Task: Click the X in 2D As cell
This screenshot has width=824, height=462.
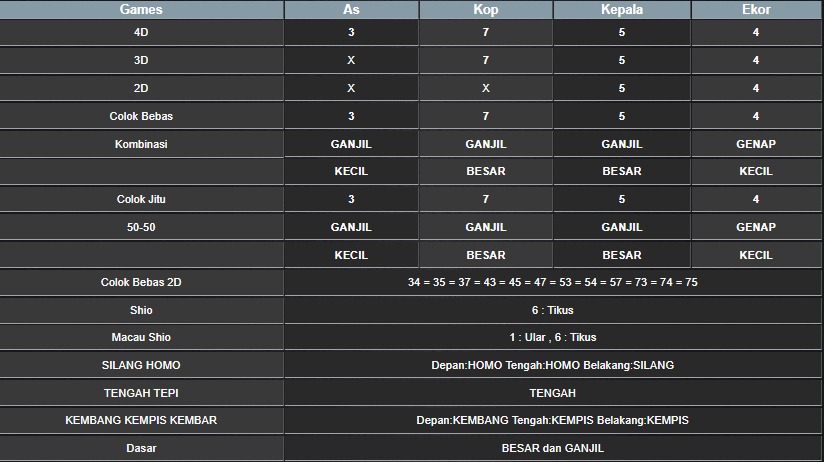Action: pyautogui.click(x=351, y=88)
